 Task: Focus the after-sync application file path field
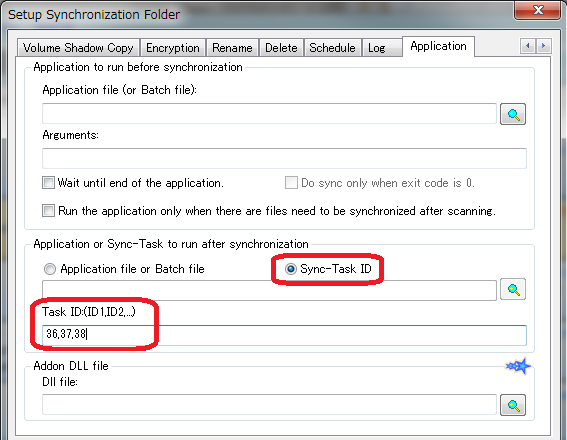click(x=269, y=290)
